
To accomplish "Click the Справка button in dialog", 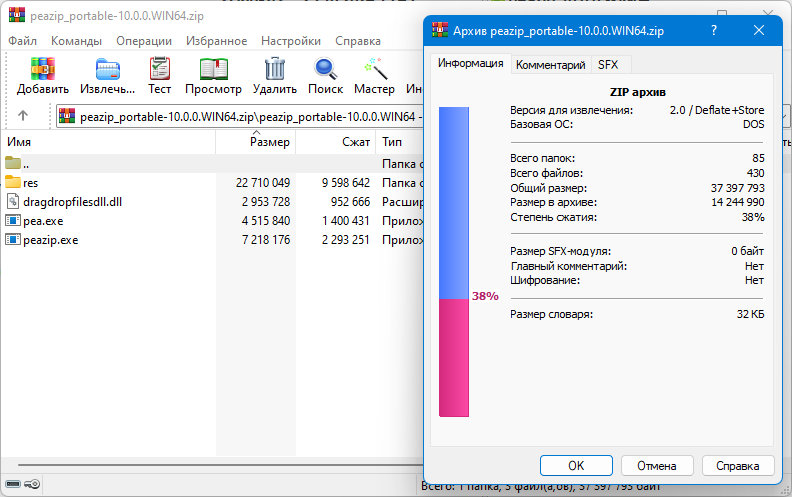I will tap(737, 465).
